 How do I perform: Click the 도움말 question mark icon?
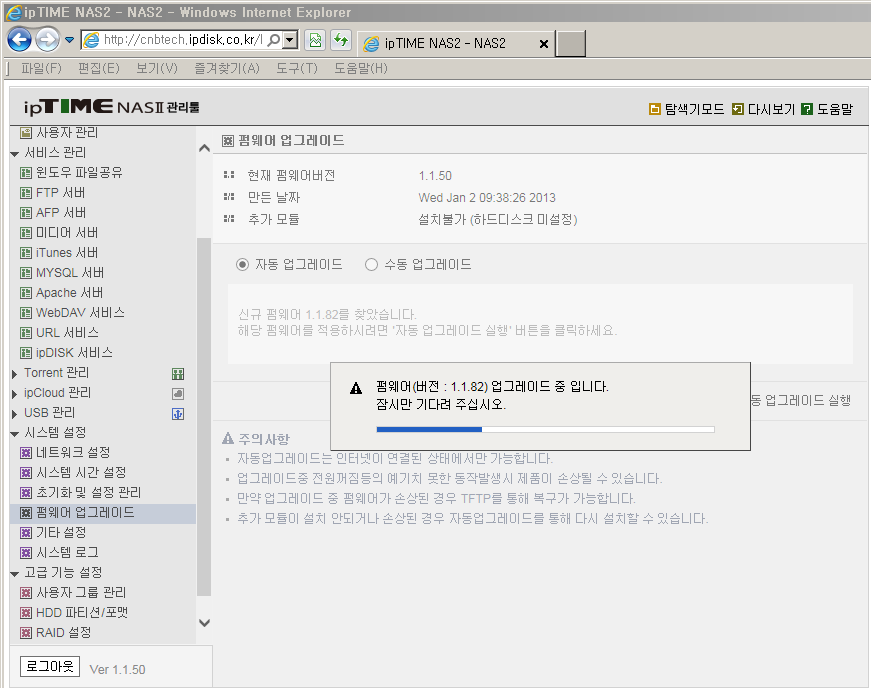click(x=807, y=109)
